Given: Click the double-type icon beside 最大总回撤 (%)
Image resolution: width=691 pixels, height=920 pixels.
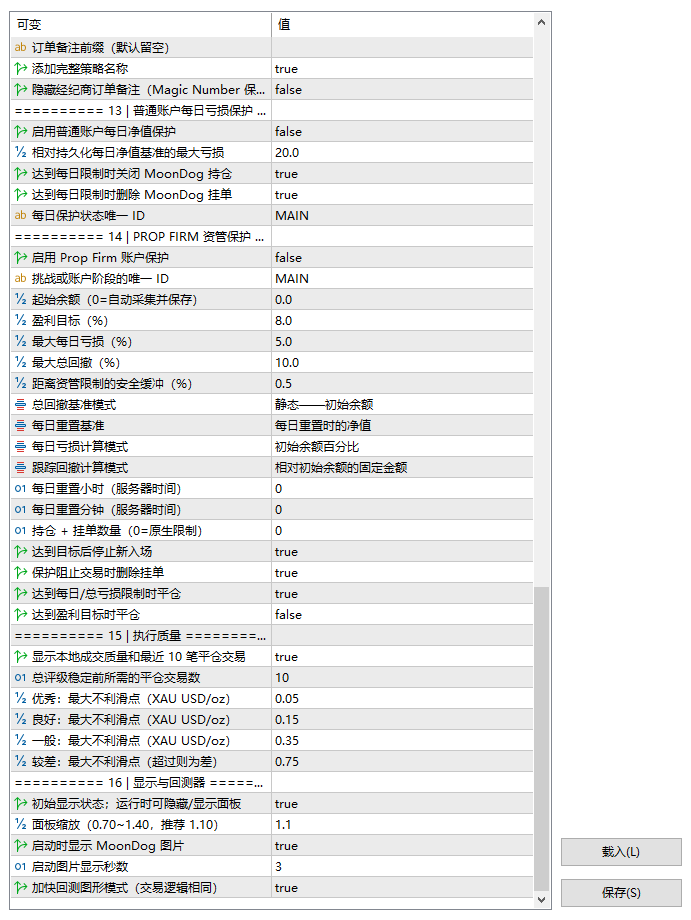Looking at the screenshot, I should click(21, 363).
